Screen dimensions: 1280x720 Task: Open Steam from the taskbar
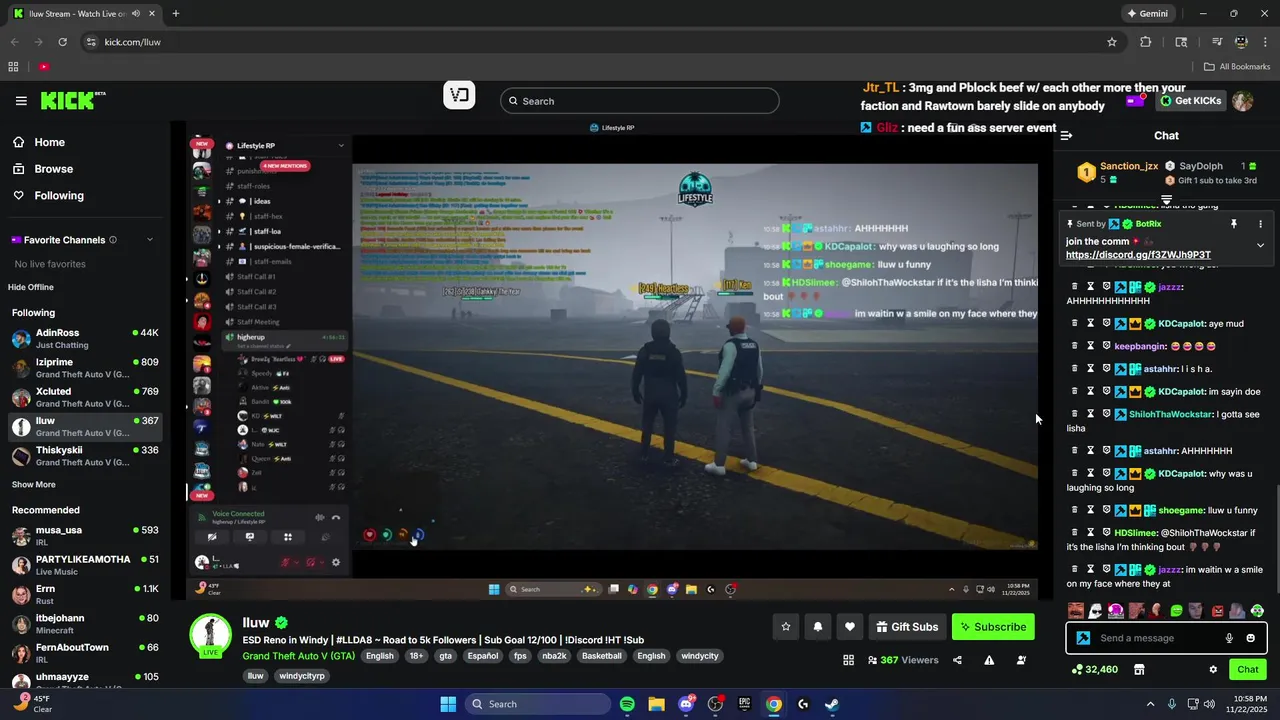(832, 704)
